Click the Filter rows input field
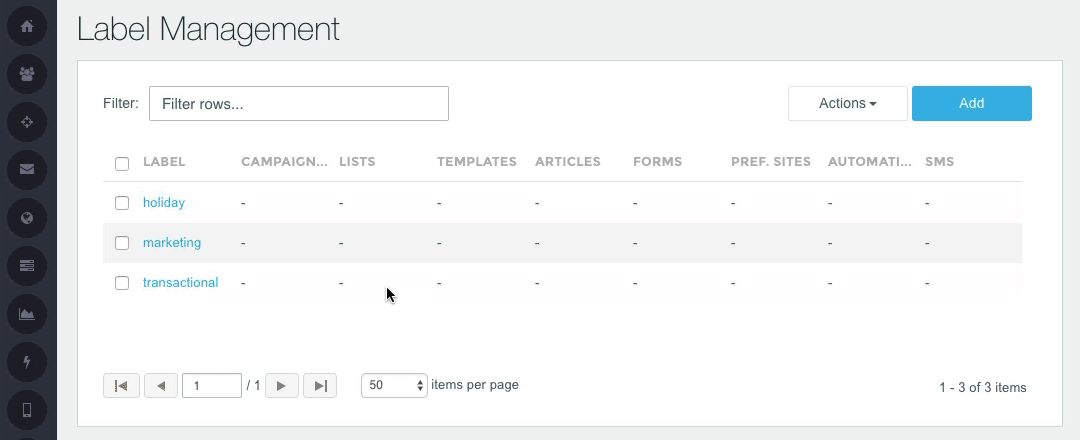This screenshot has width=1080, height=440. pos(298,103)
